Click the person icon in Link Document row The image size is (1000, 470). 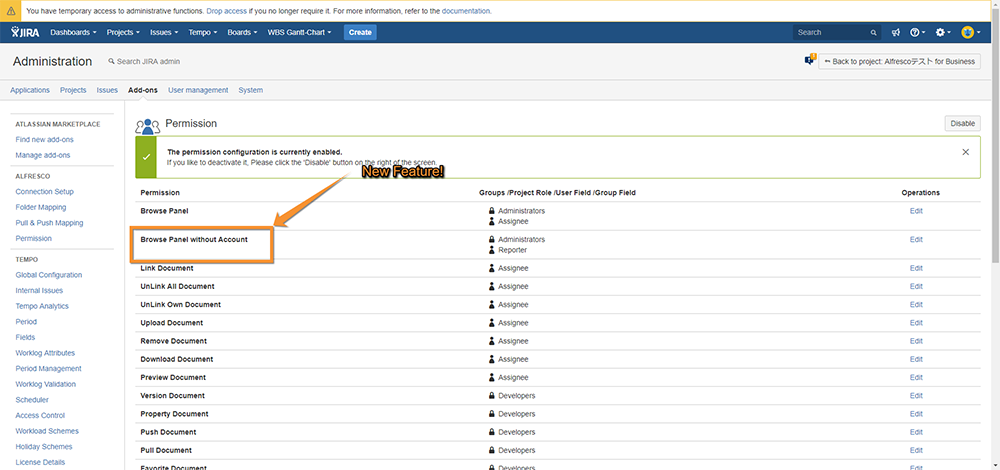click(x=491, y=268)
